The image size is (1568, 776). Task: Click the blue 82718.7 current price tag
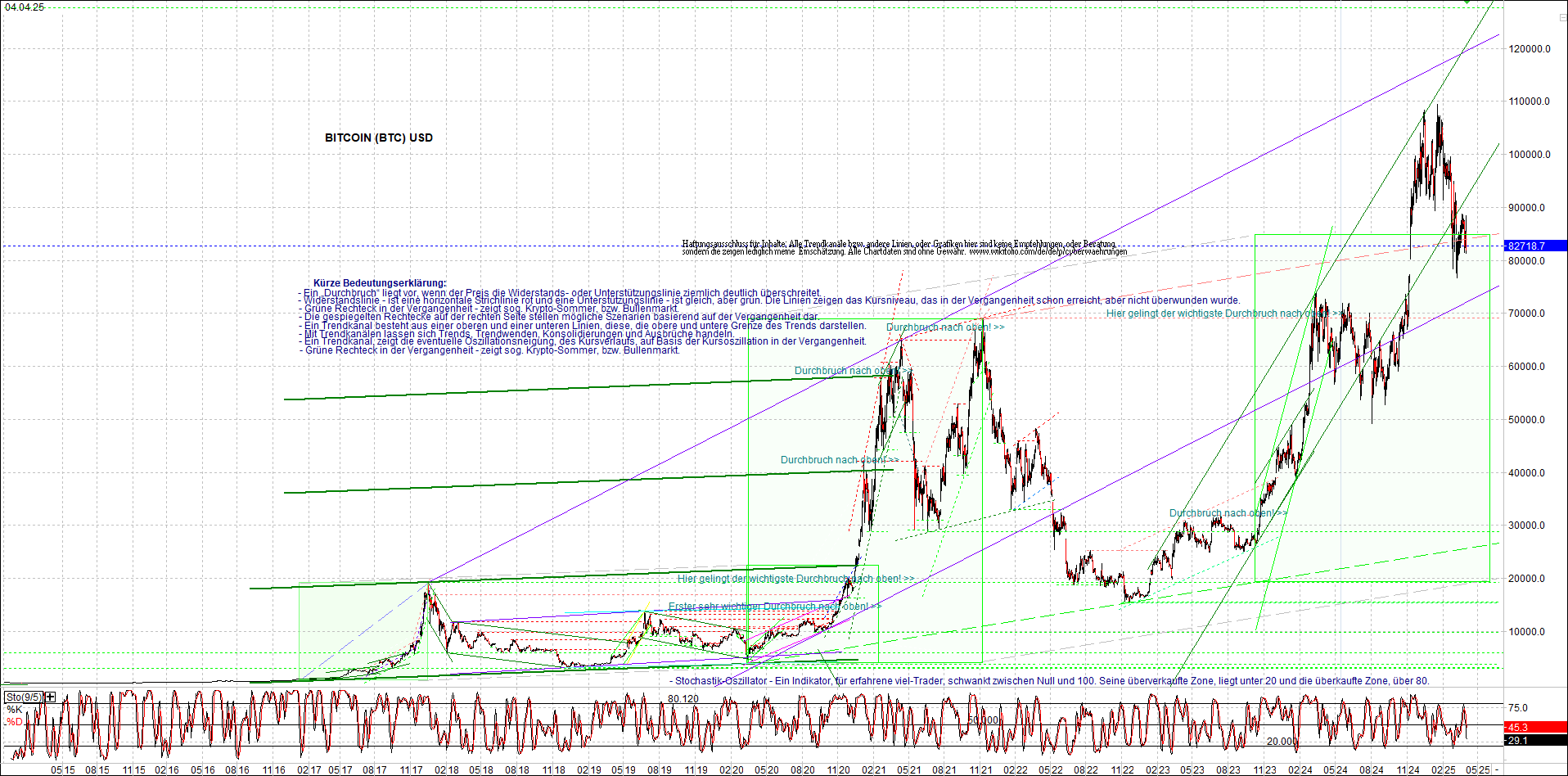[x=1535, y=246]
